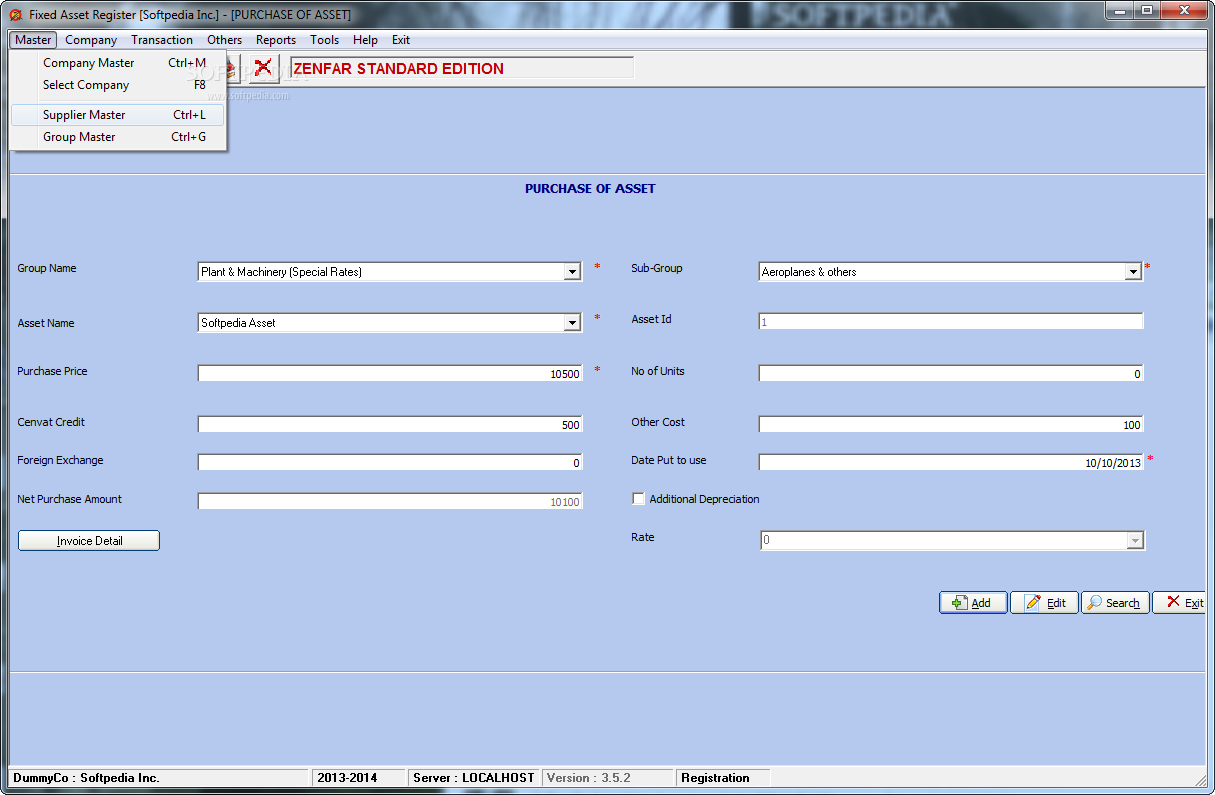Toggle the Additional Depreciation checkbox
This screenshot has height=795, width=1215.
[x=639, y=499]
